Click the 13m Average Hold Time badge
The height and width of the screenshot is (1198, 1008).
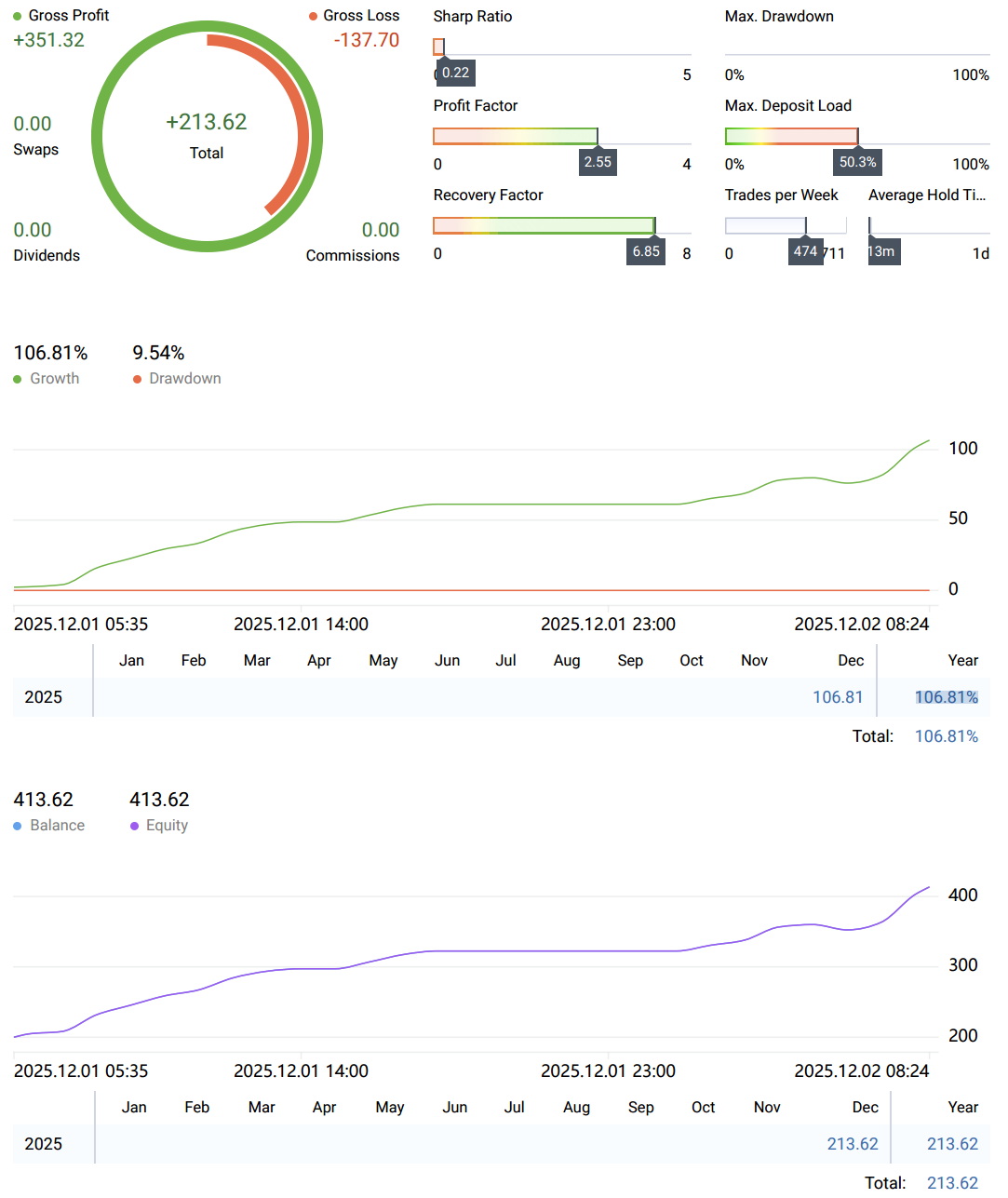pyautogui.click(x=882, y=251)
